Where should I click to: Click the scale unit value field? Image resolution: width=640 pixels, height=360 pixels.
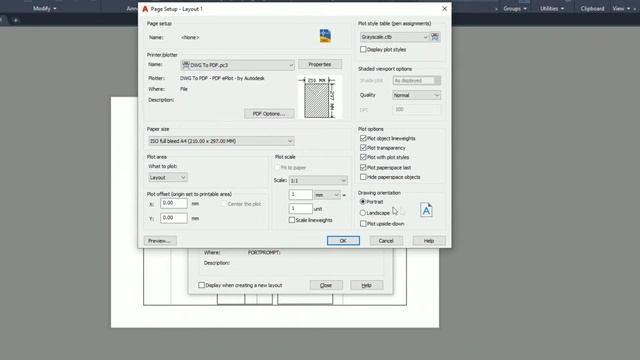301,209
